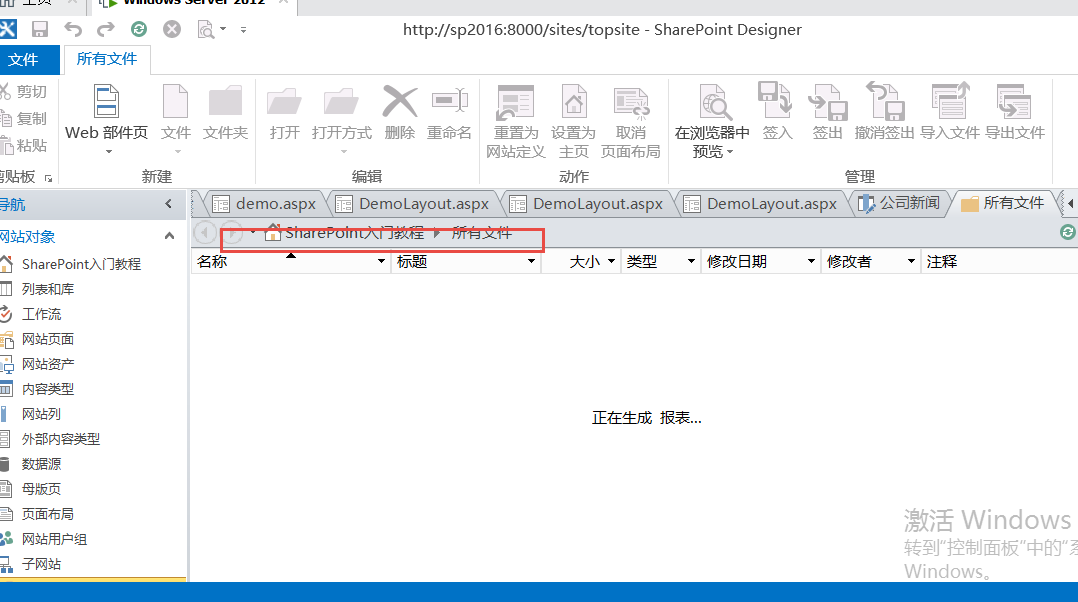The width and height of the screenshot is (1078, 602).
Task: Click the 删除 X icon
Action: (x=399, y=102)
